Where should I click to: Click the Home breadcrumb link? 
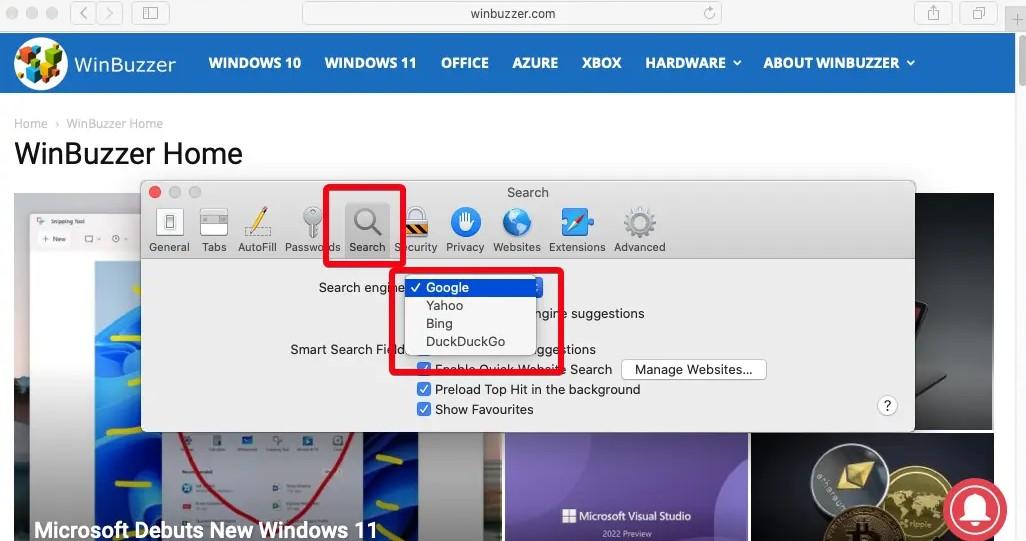click(31, 124)
